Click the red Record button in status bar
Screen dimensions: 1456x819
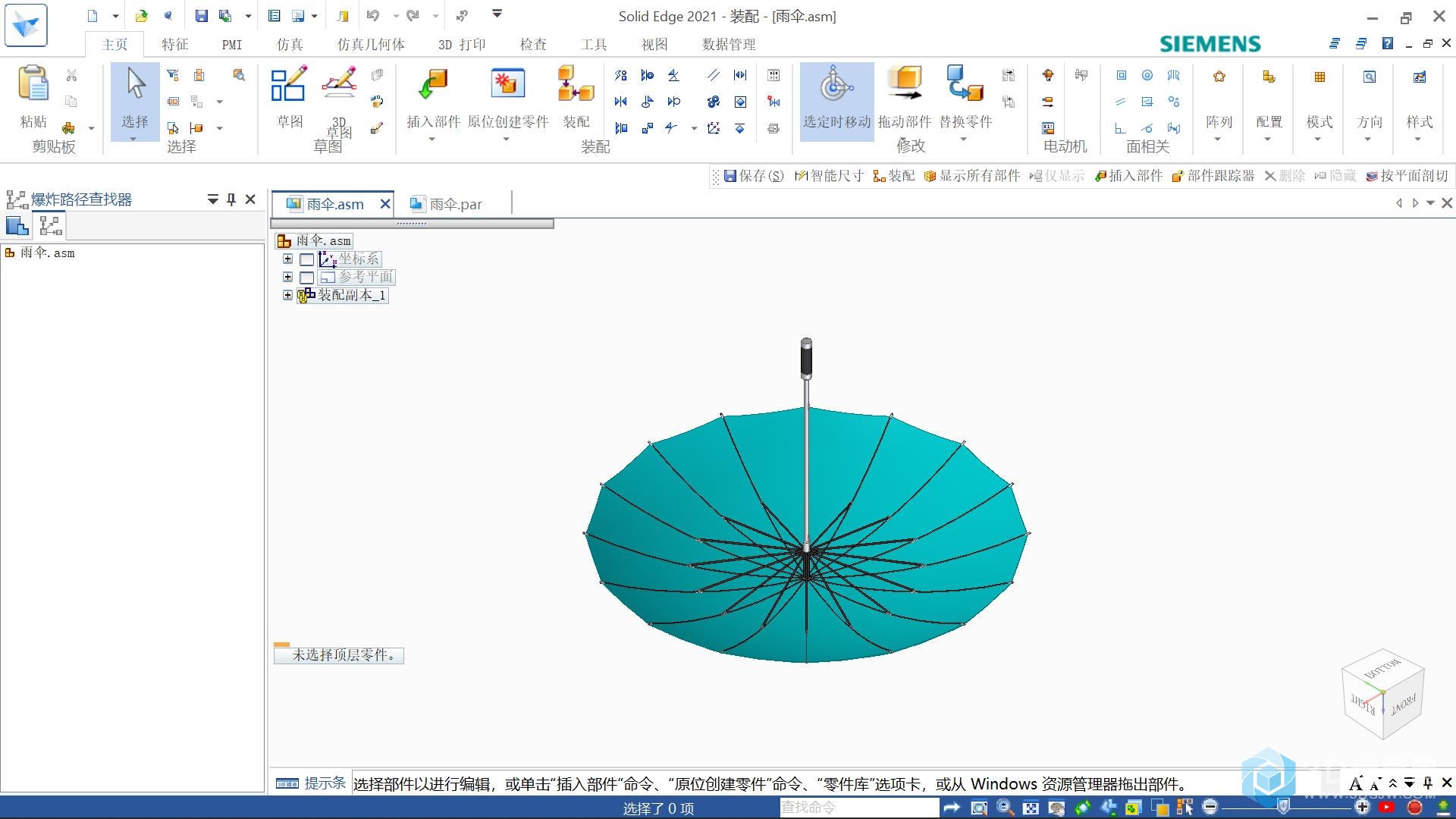tap(1414, 808)
